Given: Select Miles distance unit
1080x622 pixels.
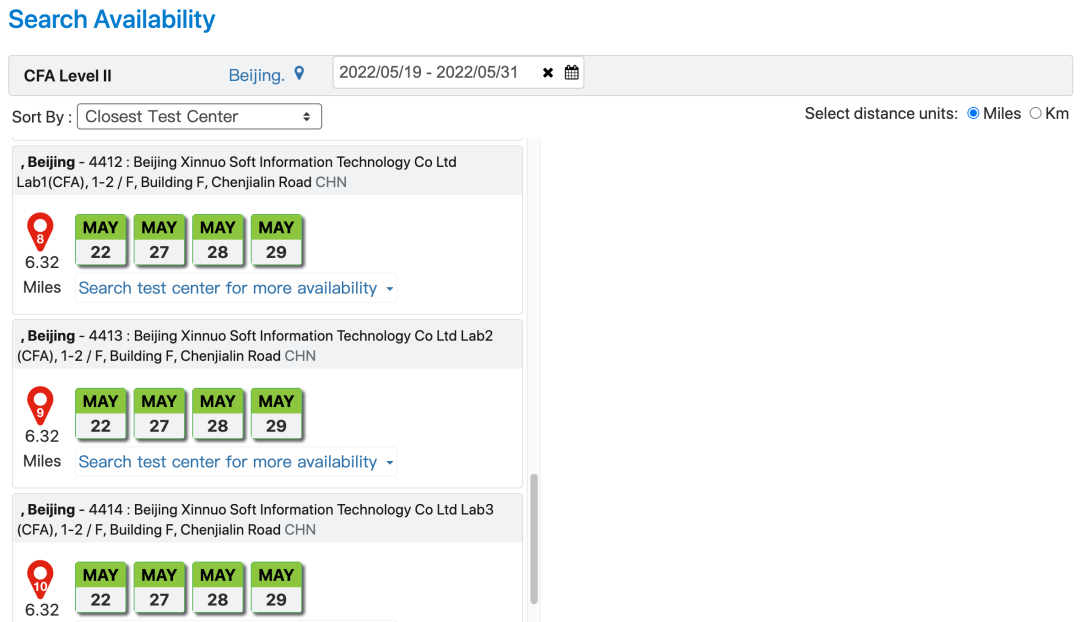Looking at the screenshot, I should pos(974,114).
